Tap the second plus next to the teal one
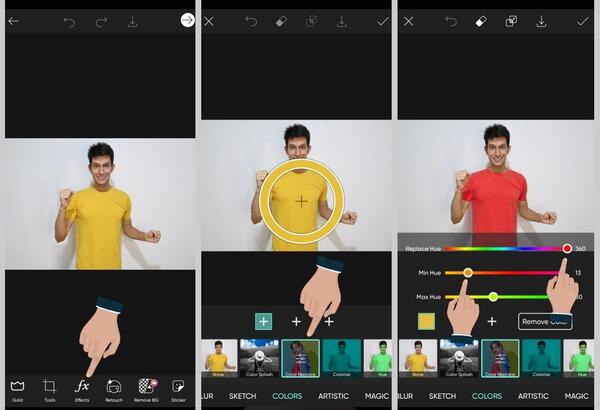 [296, 322]
